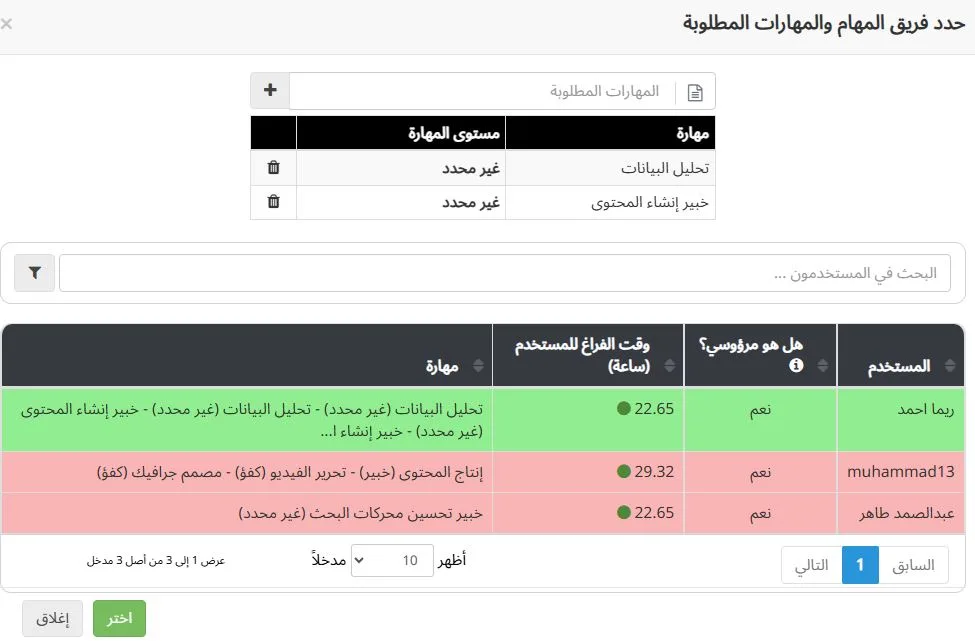The height and width of the screenshot is (641, 975).
Task: Click info icon next to هل هو مرؤوسي؟
Action: click(x=796, y=365)
